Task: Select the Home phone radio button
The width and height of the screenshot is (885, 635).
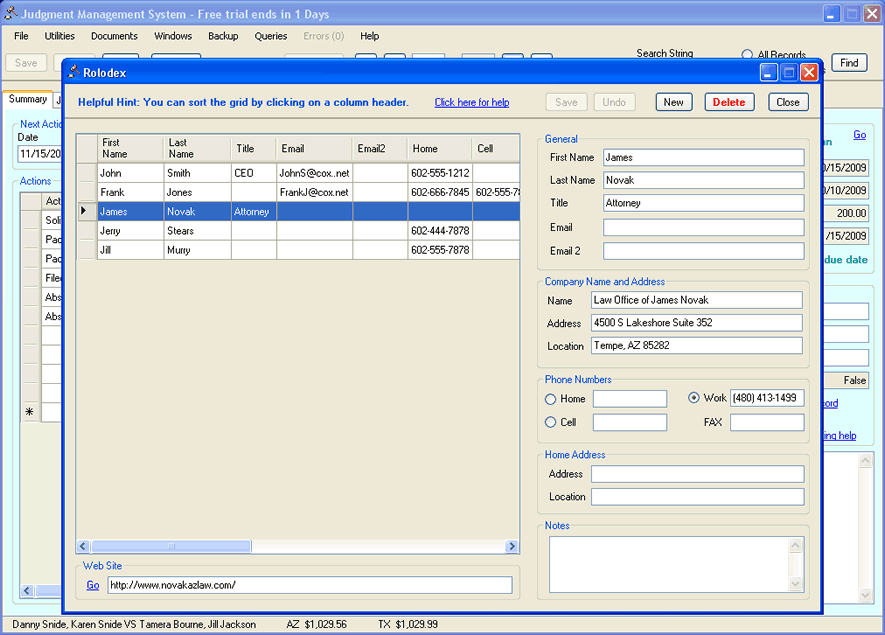Action: click(x=550, y=399)
